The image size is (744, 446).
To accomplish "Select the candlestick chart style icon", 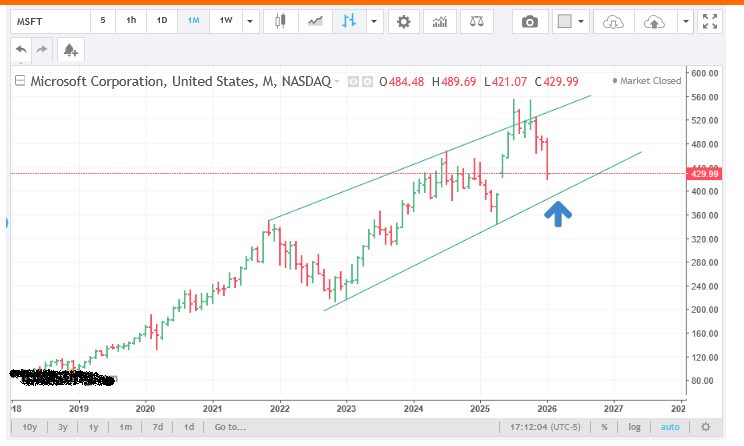I will click(x=280, y=21).
